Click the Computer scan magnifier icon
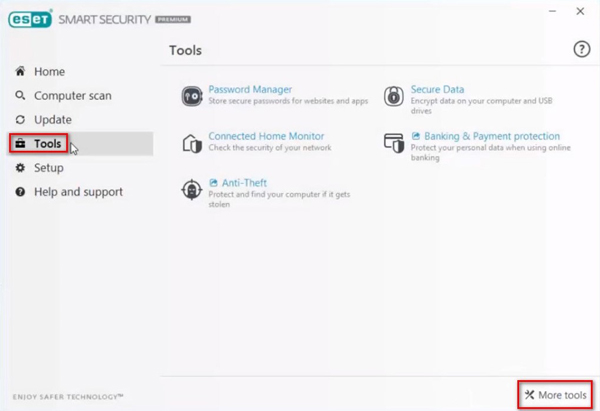600x411 pixels. click(x=20, y=95)
